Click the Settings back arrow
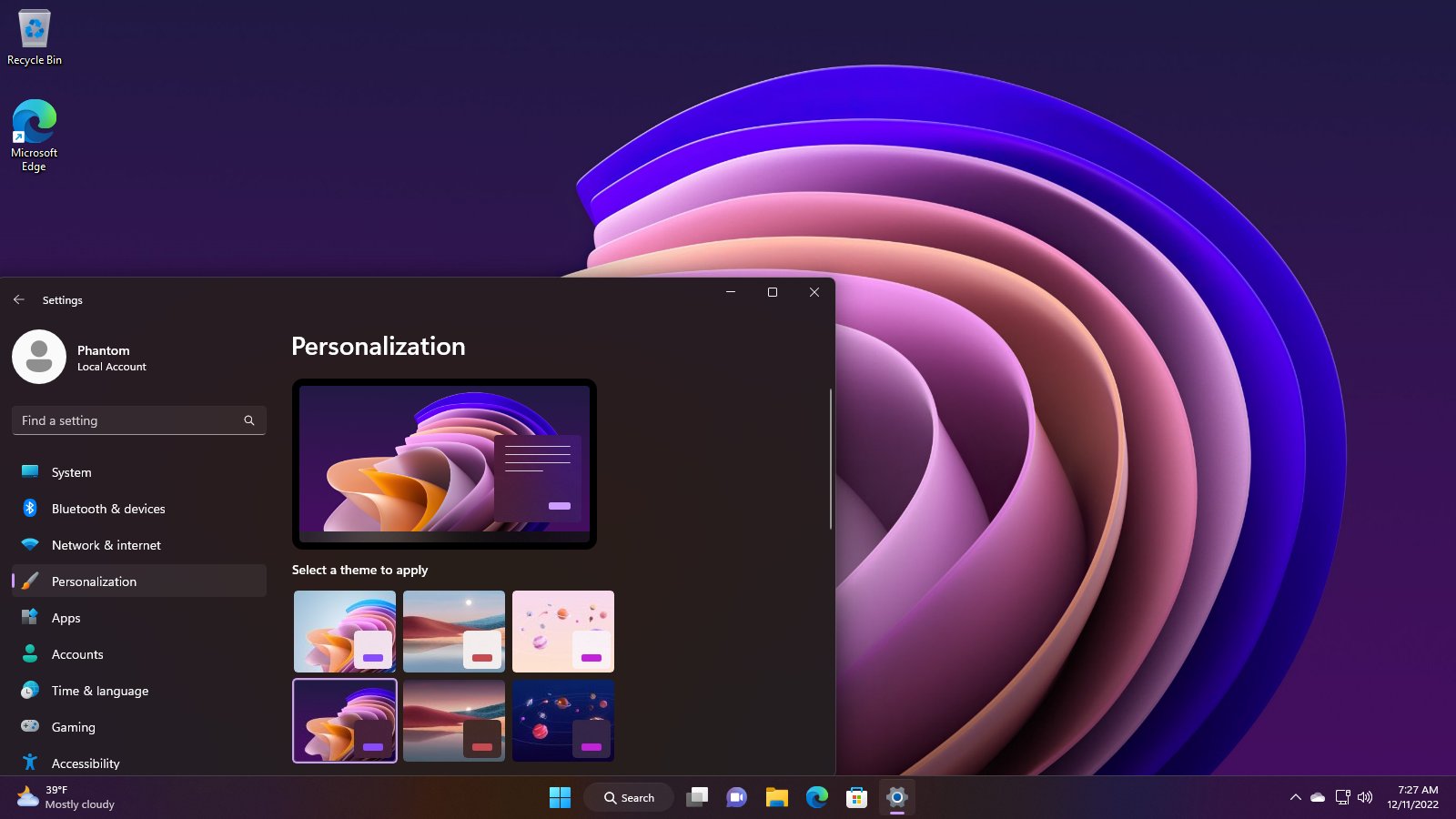1456x819 pixels. tap(19, 299)
